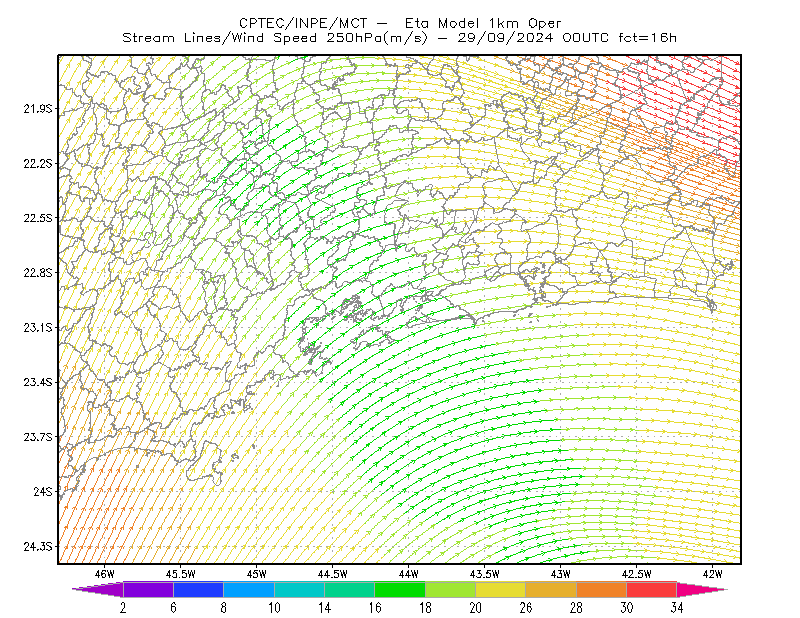
Task: Click the bright green 16-18 legend segment
Action: pos(400,589)
